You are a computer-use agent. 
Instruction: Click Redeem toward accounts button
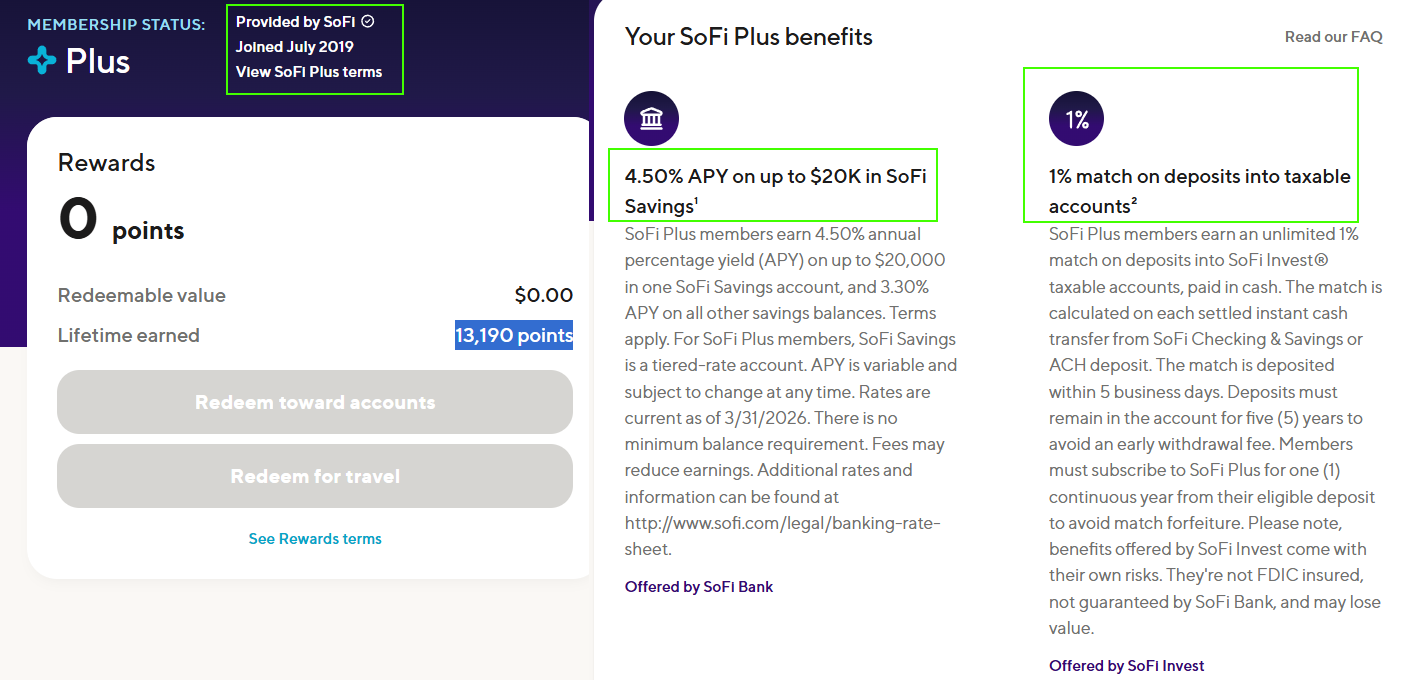tap(315, 402)
